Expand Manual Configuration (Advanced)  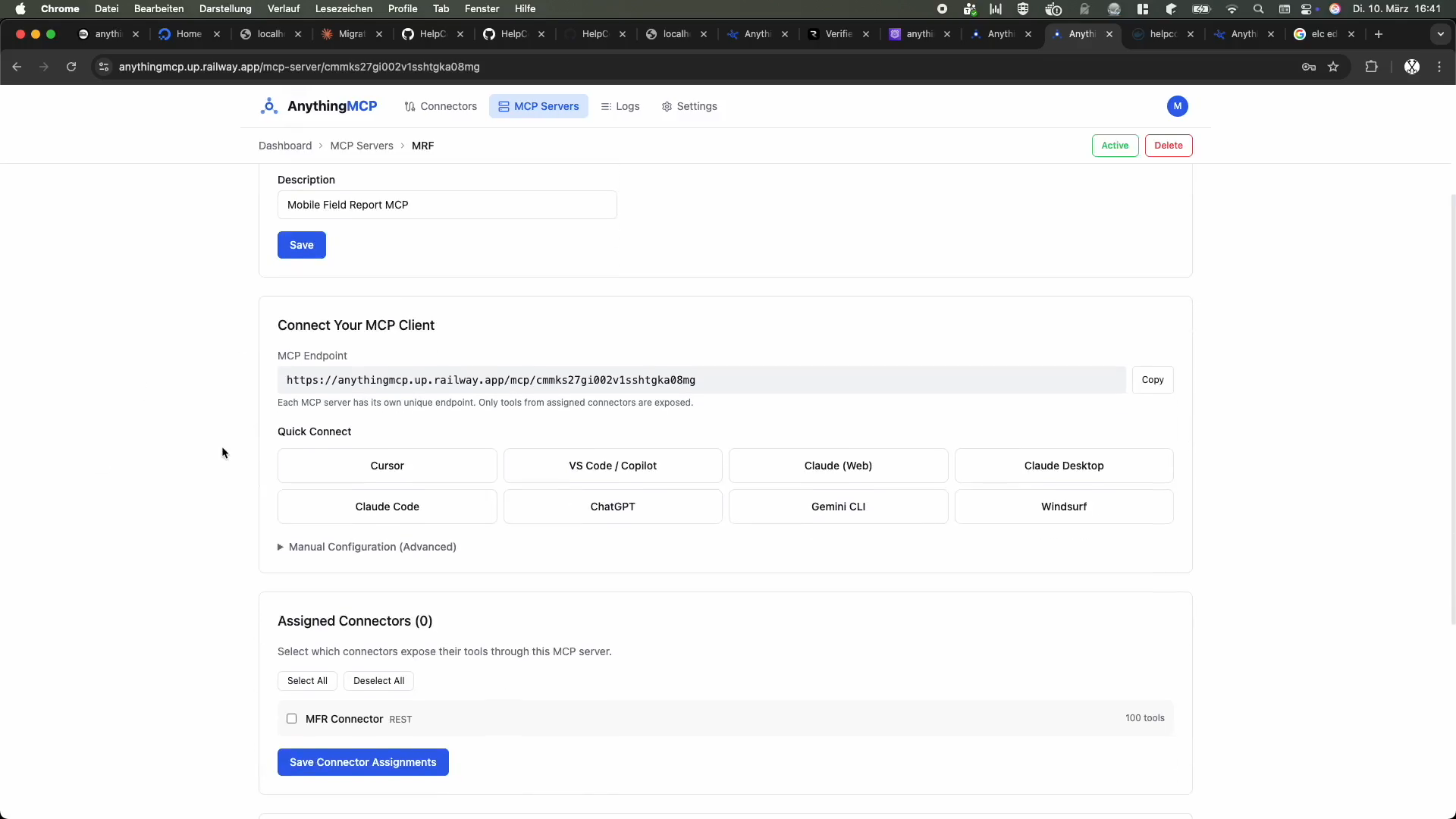367,547
